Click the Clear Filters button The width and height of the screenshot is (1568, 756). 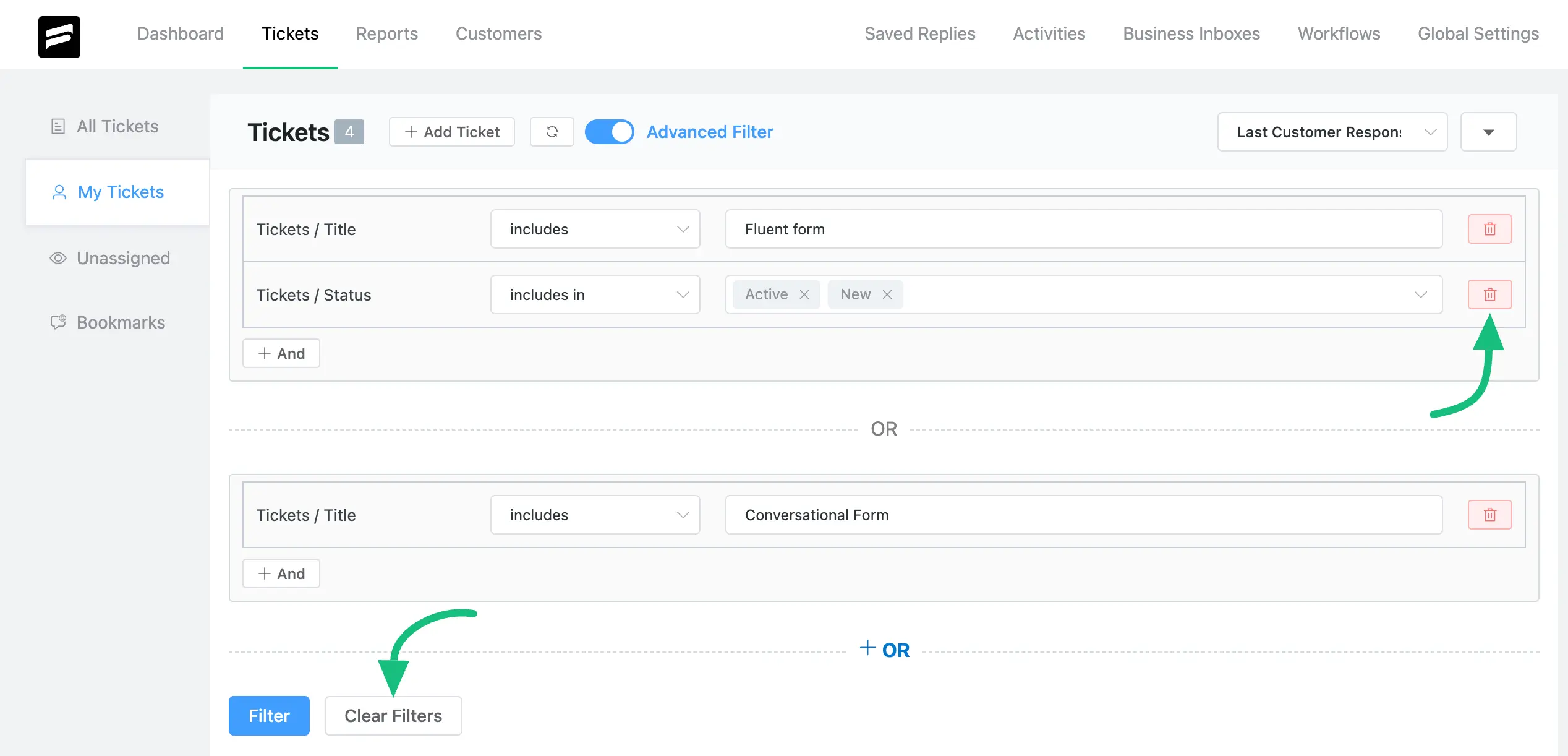[x=393, y=716]
